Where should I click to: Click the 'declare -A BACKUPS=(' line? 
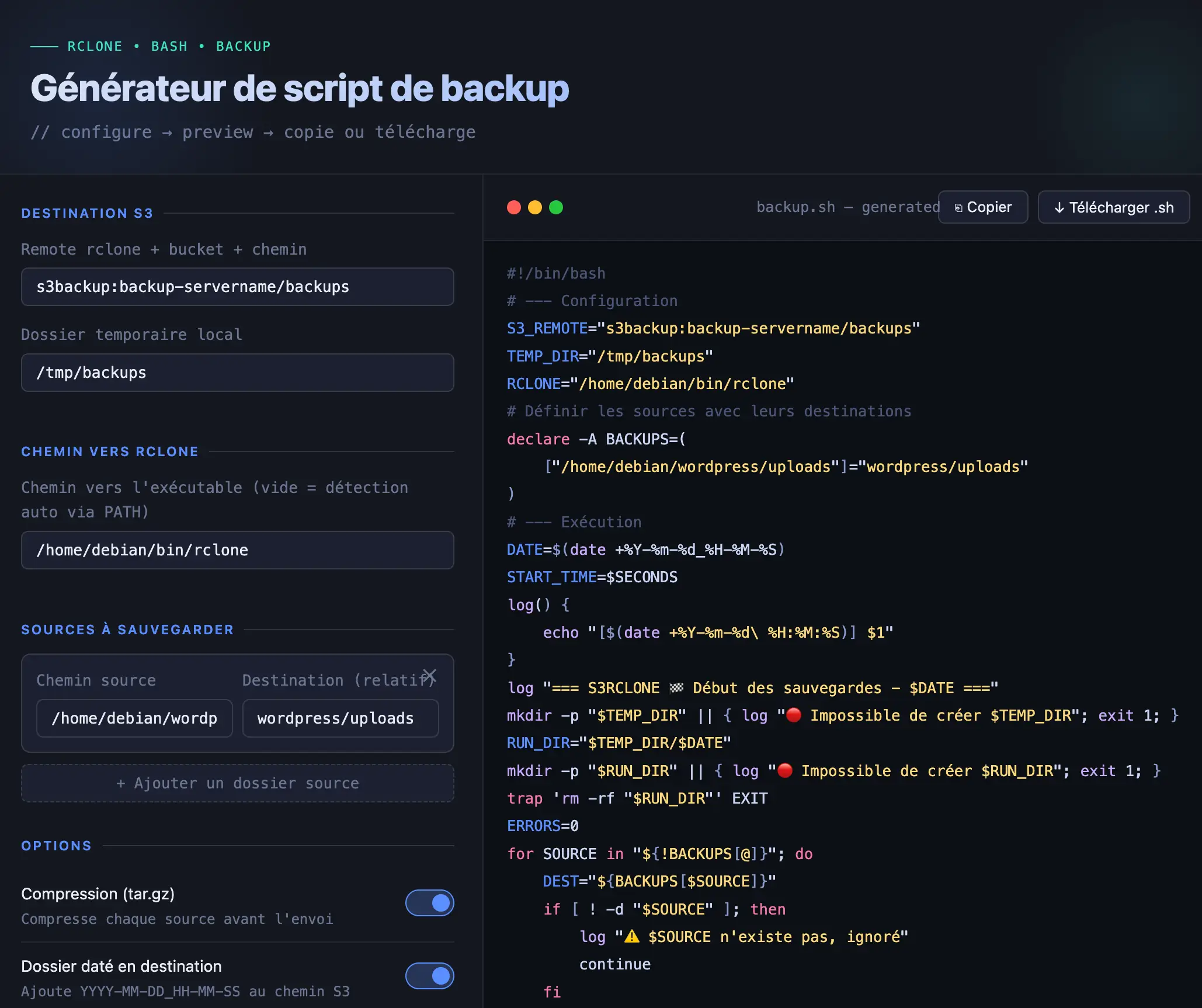click(x=596, y=439)
